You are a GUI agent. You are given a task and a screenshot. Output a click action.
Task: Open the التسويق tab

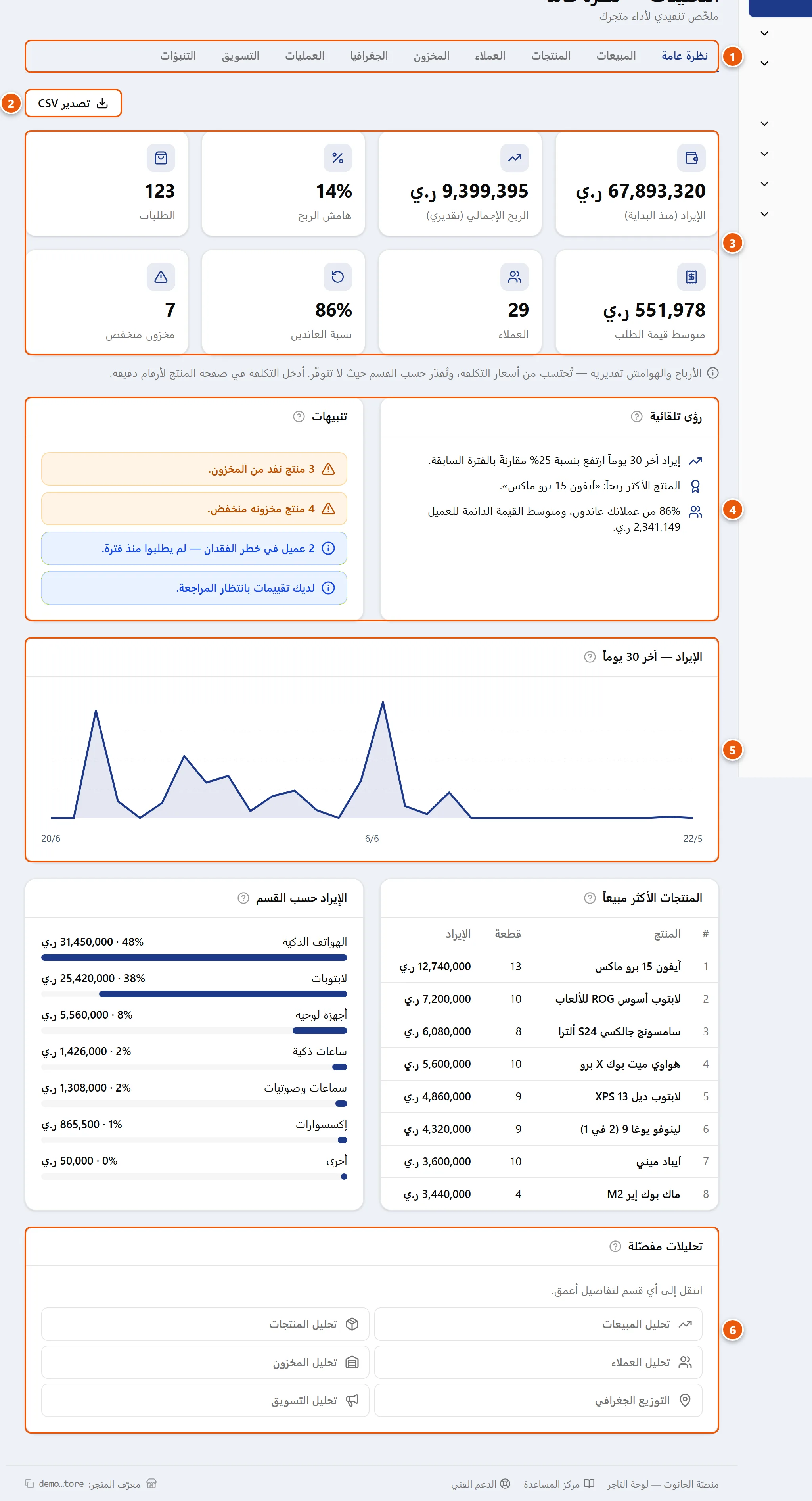click(x=241, y=56)
